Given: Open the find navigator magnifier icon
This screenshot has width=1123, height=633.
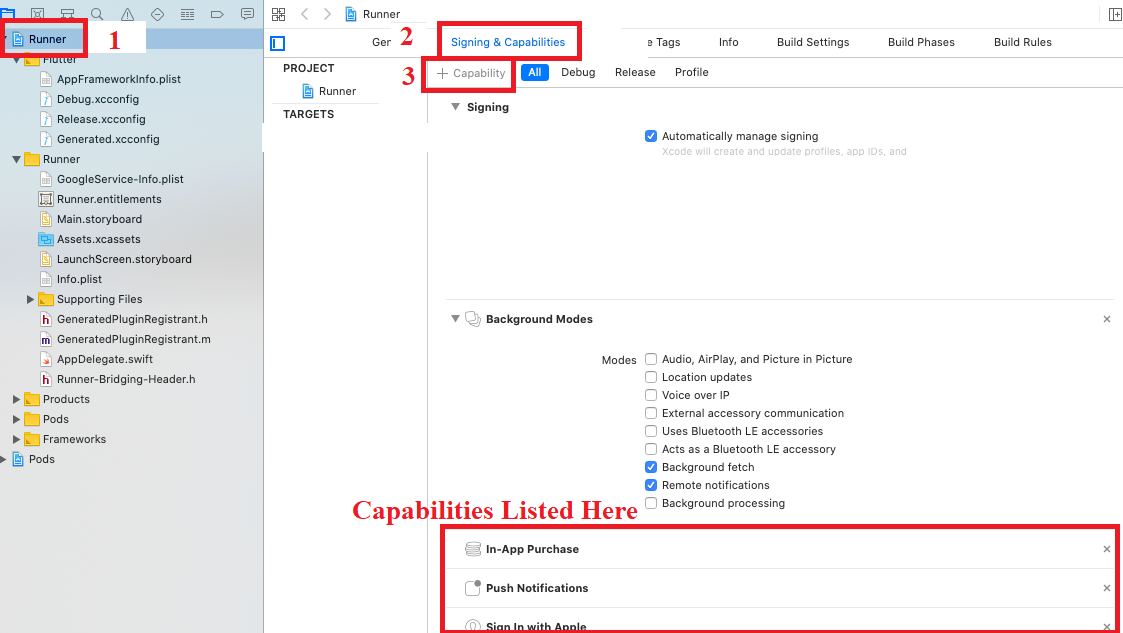Looking at the screenshot, I should pos(97,14).
